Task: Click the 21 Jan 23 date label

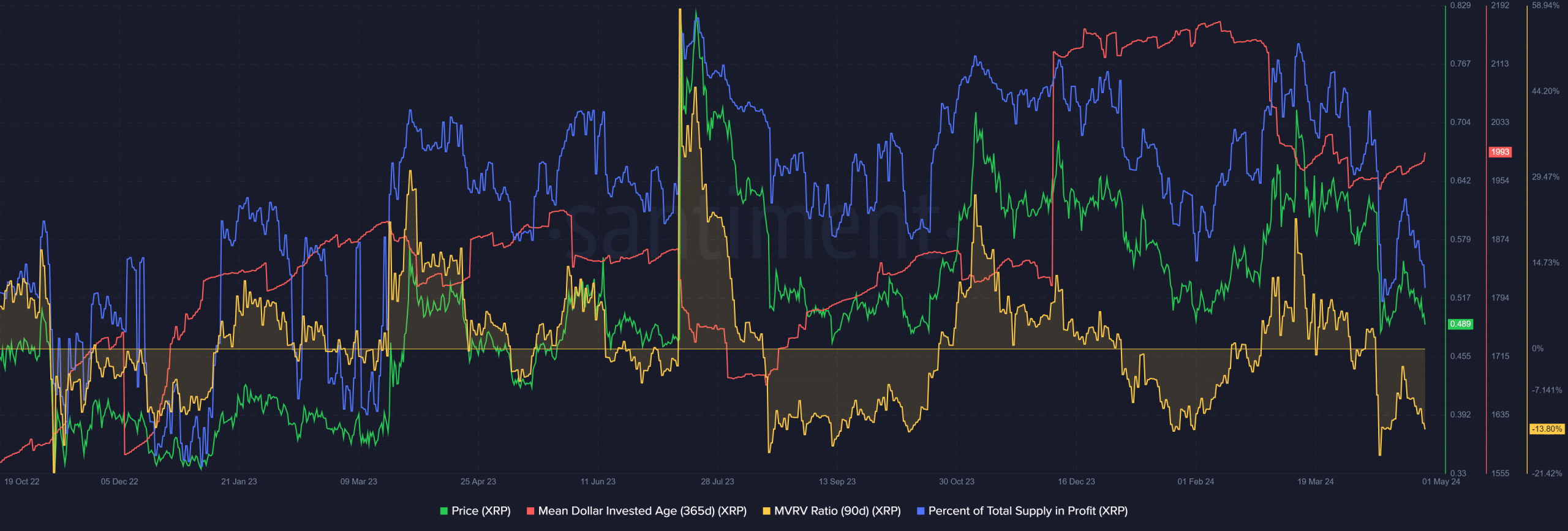Action: (239, 481)
